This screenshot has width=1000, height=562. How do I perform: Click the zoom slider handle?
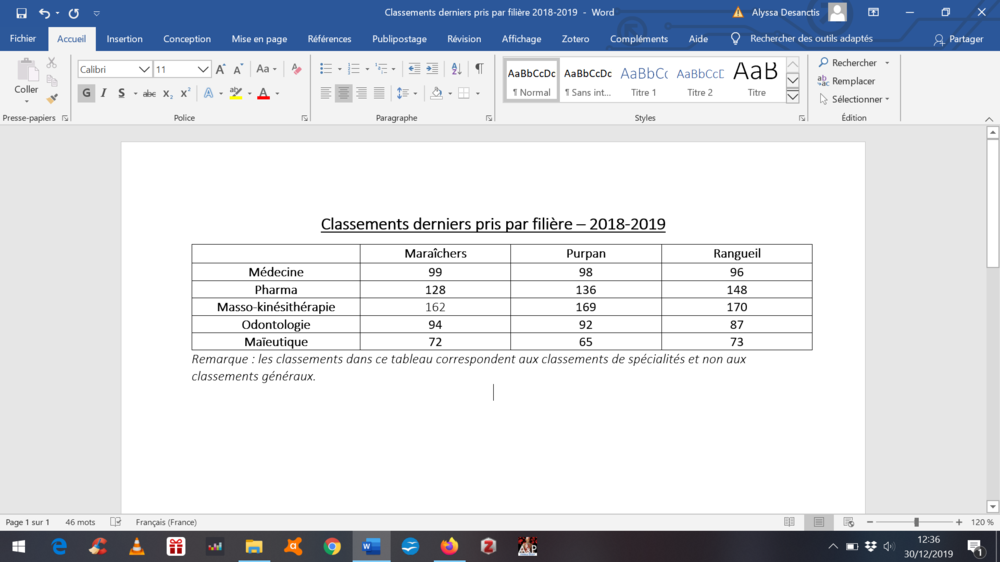tap(916, 522)
